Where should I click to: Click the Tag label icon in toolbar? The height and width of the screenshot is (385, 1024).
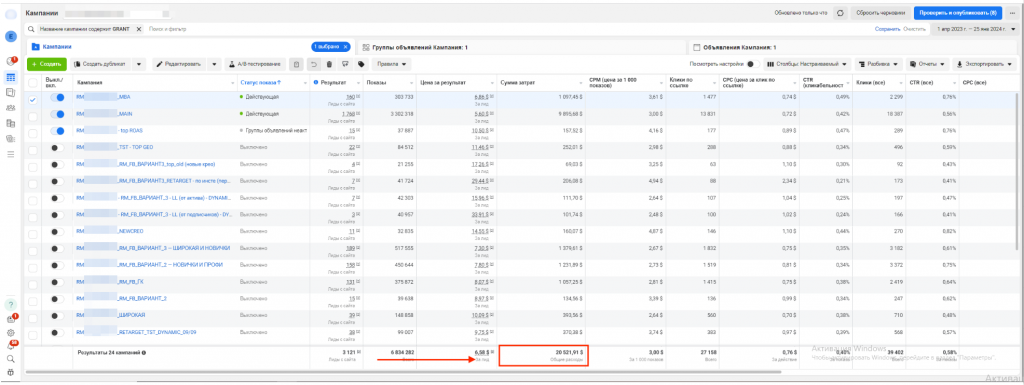coord(360,64)
